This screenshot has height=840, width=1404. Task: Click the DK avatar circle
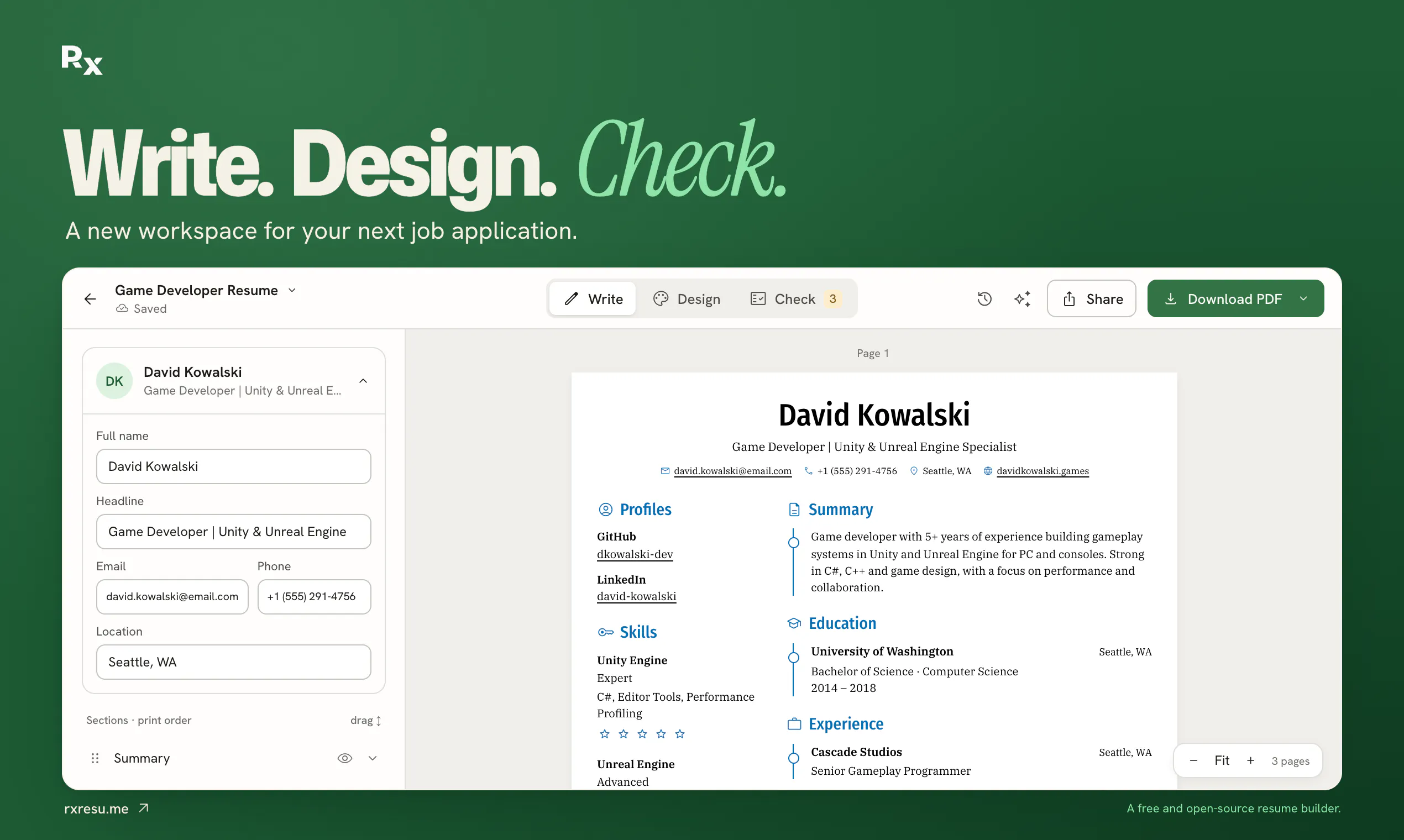coord(114,381)
